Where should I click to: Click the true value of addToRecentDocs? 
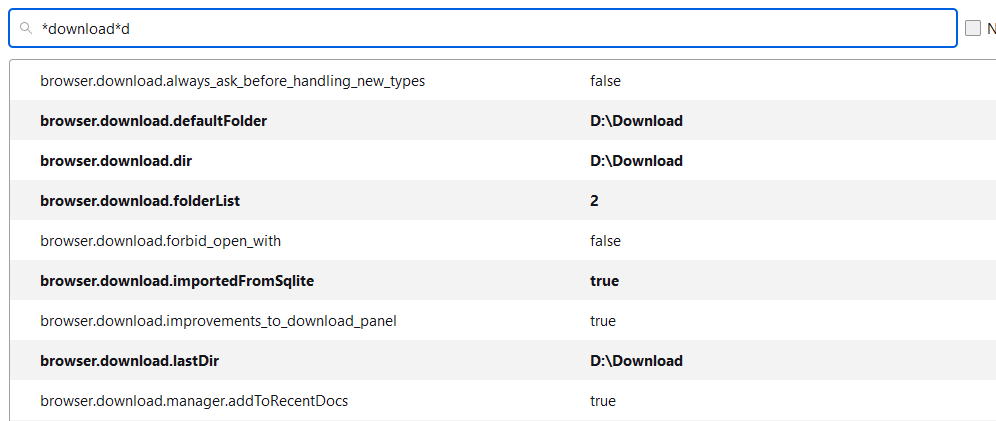pyautogui.click(x=603, y=401)
